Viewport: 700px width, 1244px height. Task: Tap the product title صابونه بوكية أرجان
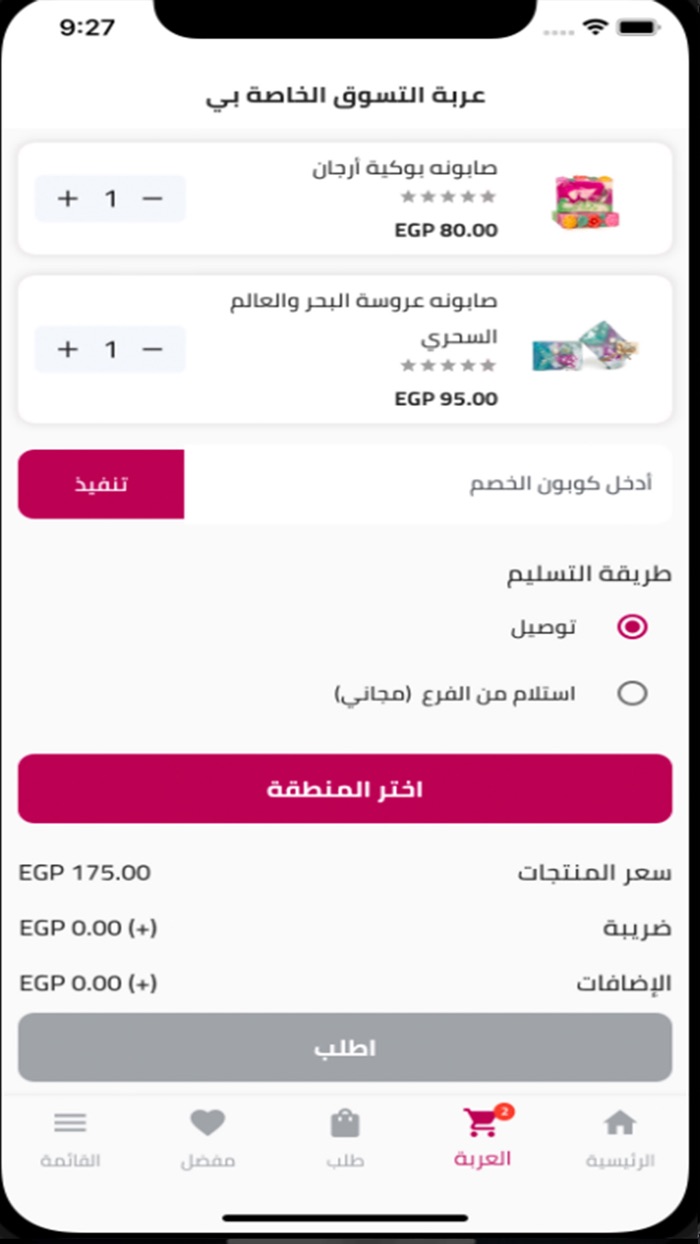403,167
